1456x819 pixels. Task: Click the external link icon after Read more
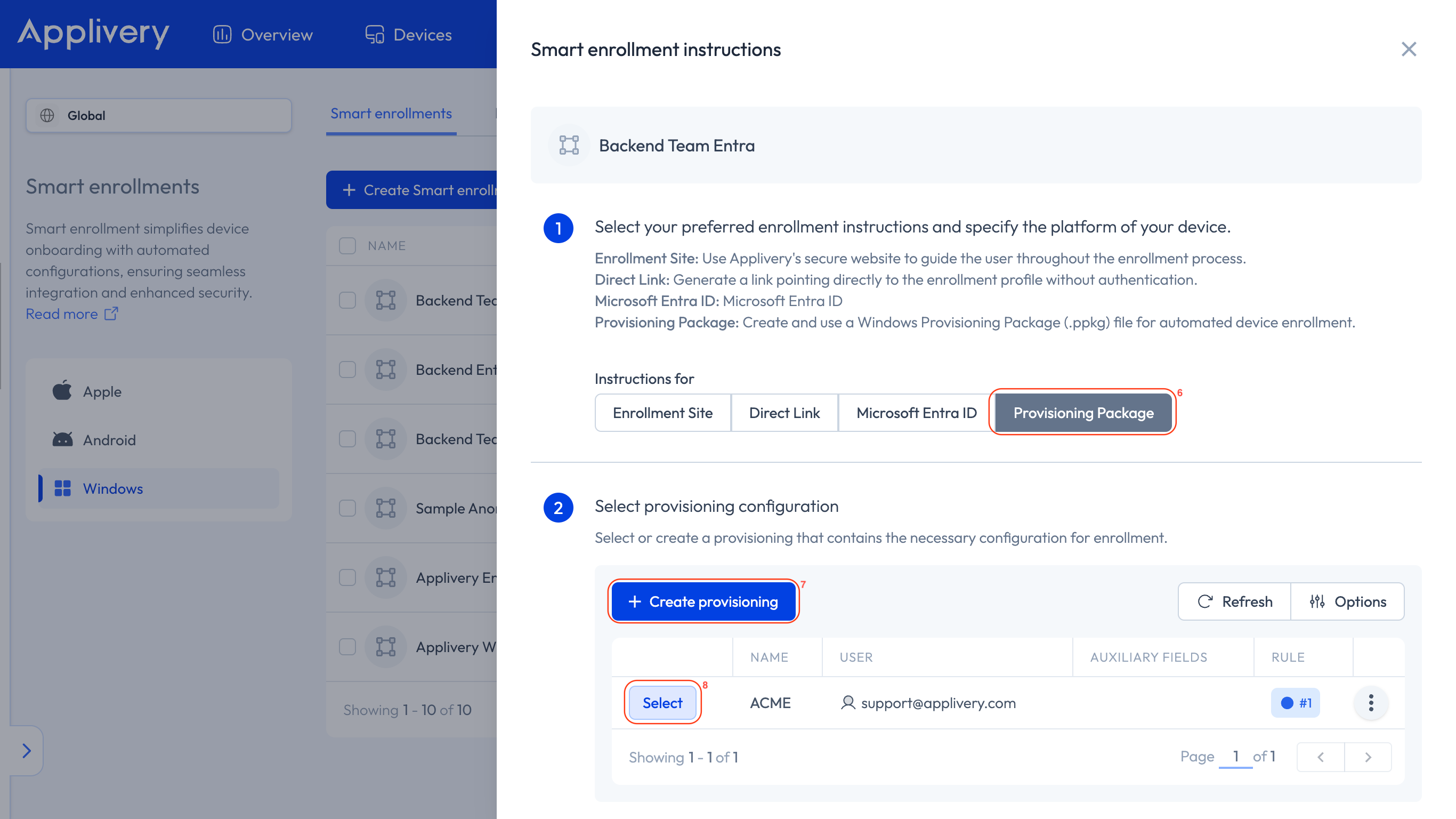click(x=111, y=314)
